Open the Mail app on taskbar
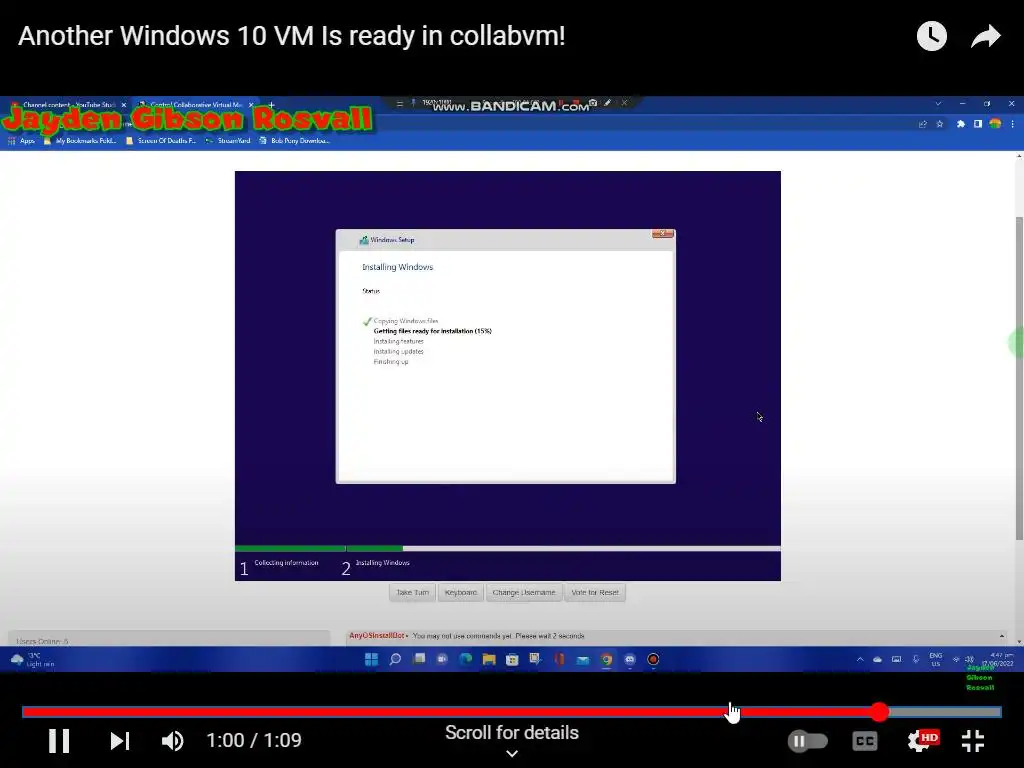The width and height of the screenshot is (1024, 768). (583, 660)
